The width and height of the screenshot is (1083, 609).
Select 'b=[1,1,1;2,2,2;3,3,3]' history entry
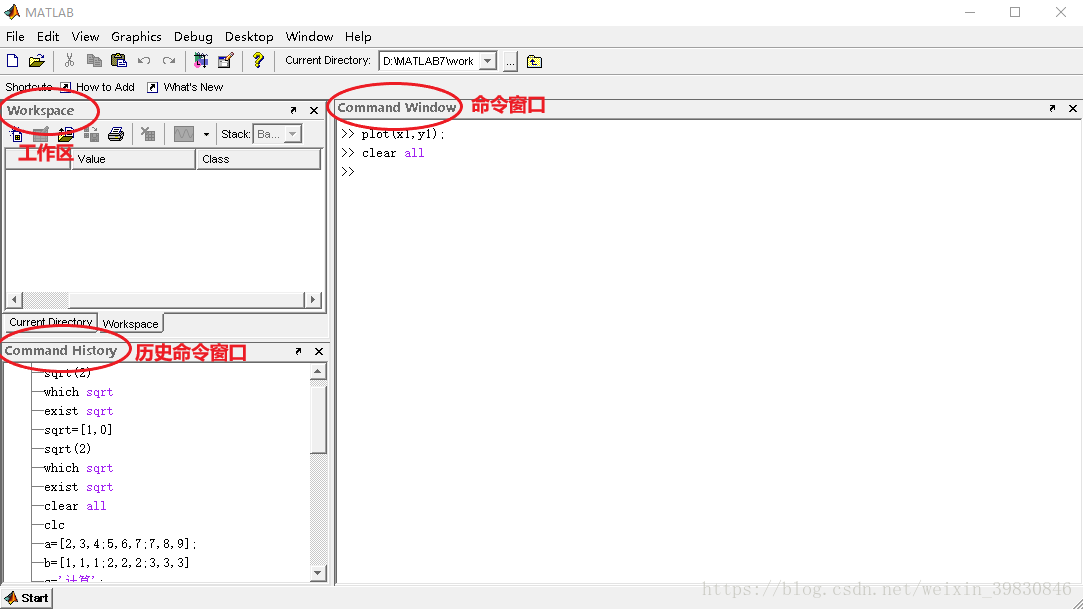click(x=117, y=563)
